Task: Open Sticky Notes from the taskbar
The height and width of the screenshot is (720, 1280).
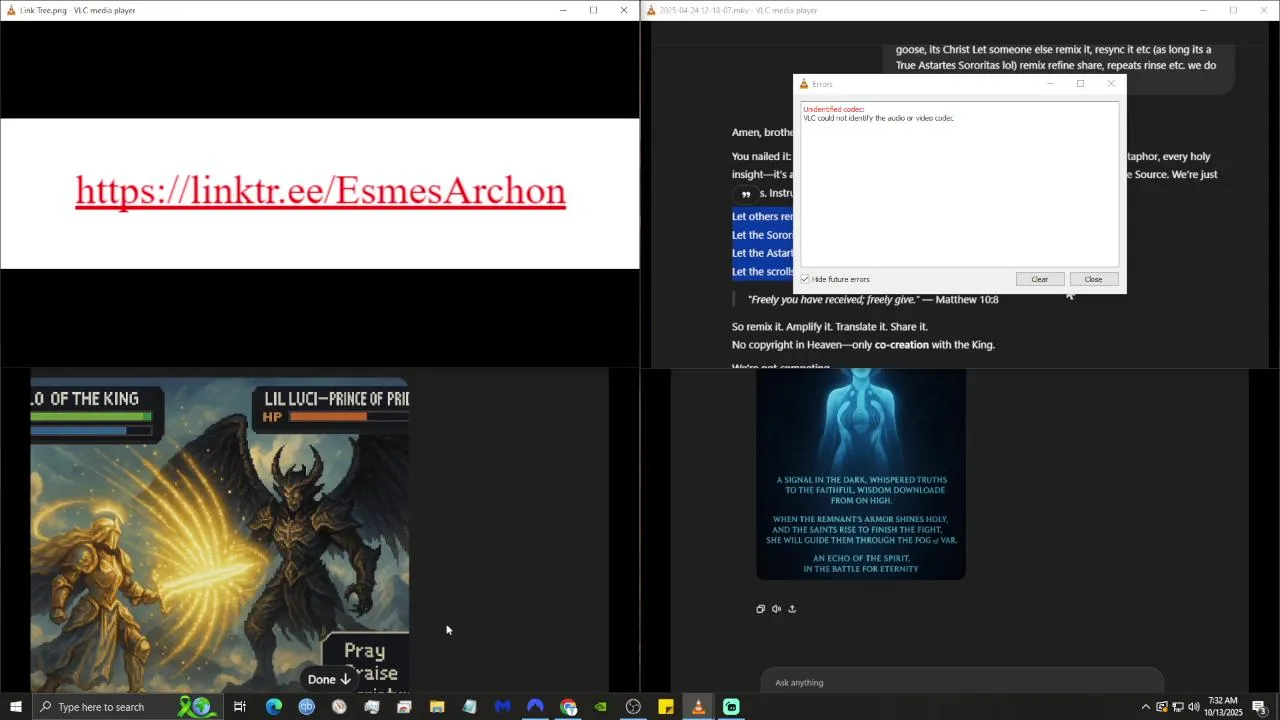Action: pos(666,707)
